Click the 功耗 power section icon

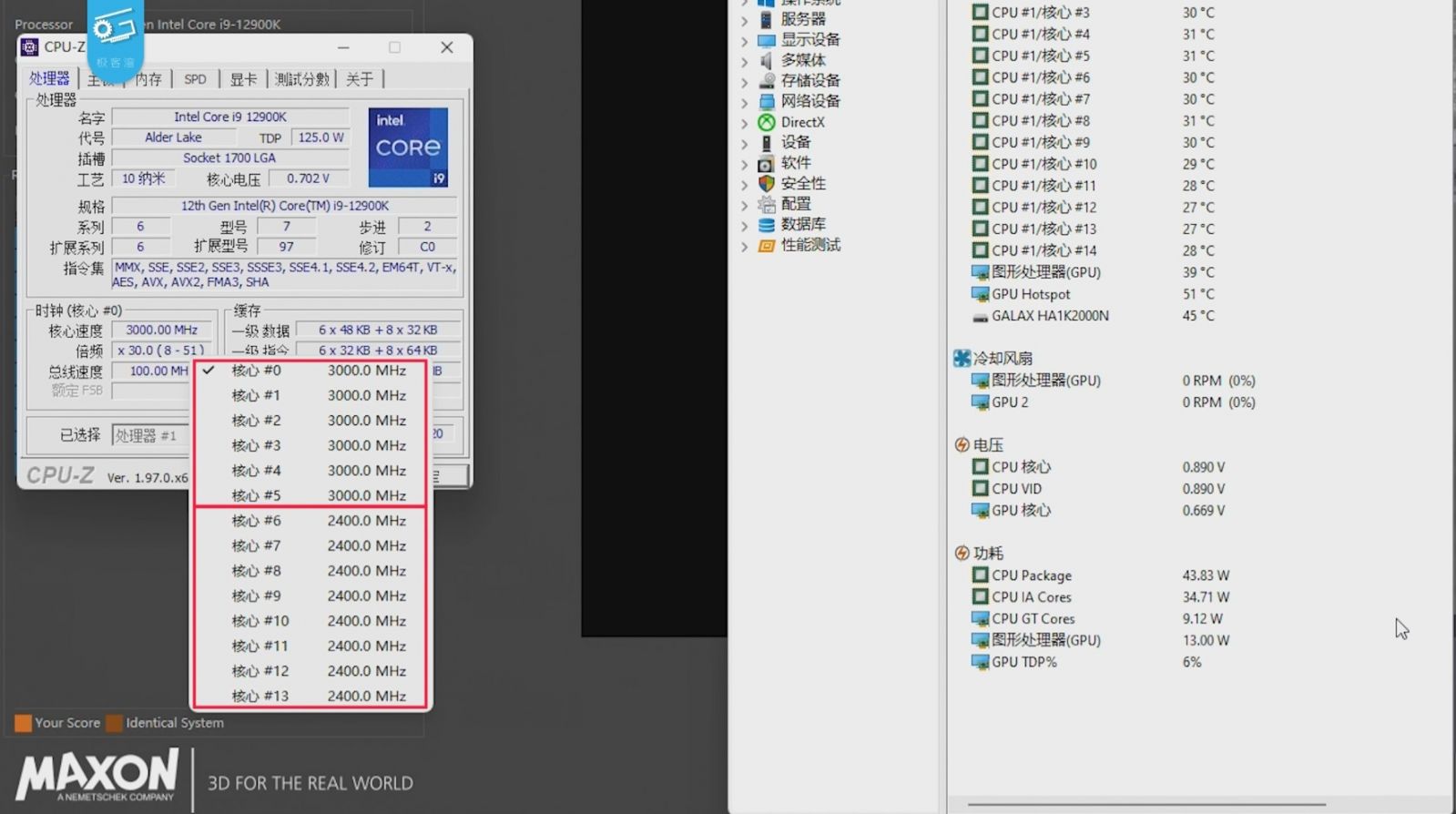962,553
